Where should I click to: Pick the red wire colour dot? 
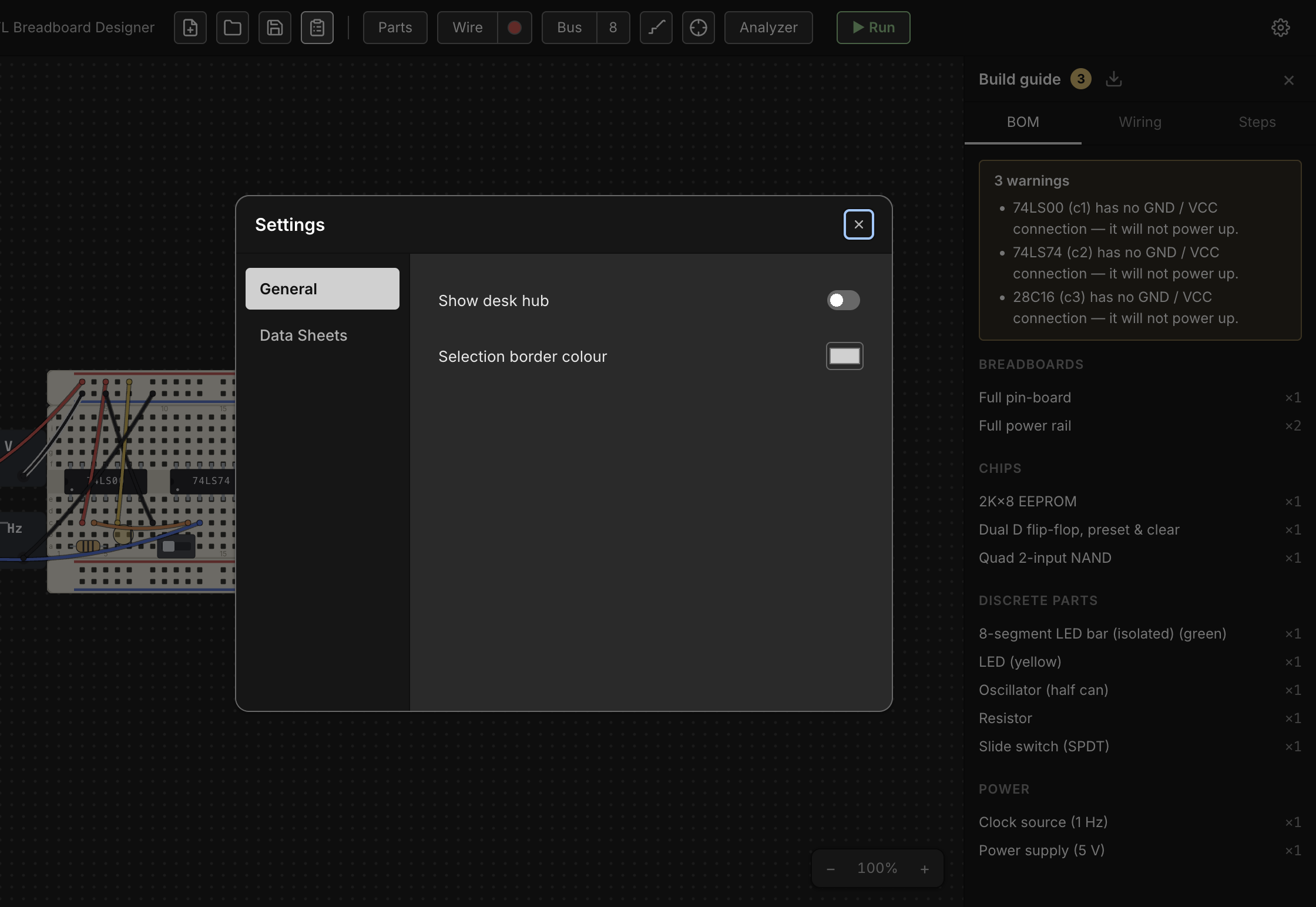[515, 28]
